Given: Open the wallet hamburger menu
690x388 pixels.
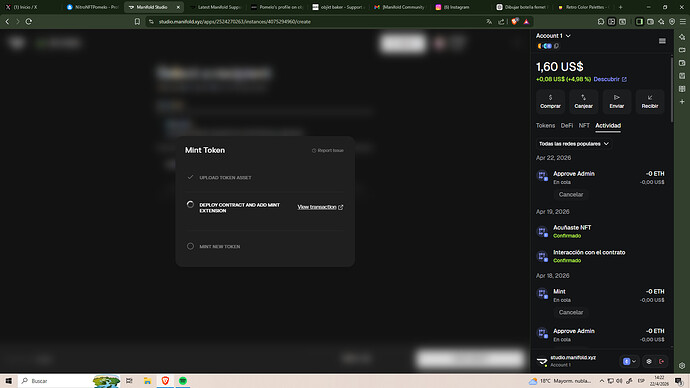Looking at the screenshot, I should click(662, 41).
